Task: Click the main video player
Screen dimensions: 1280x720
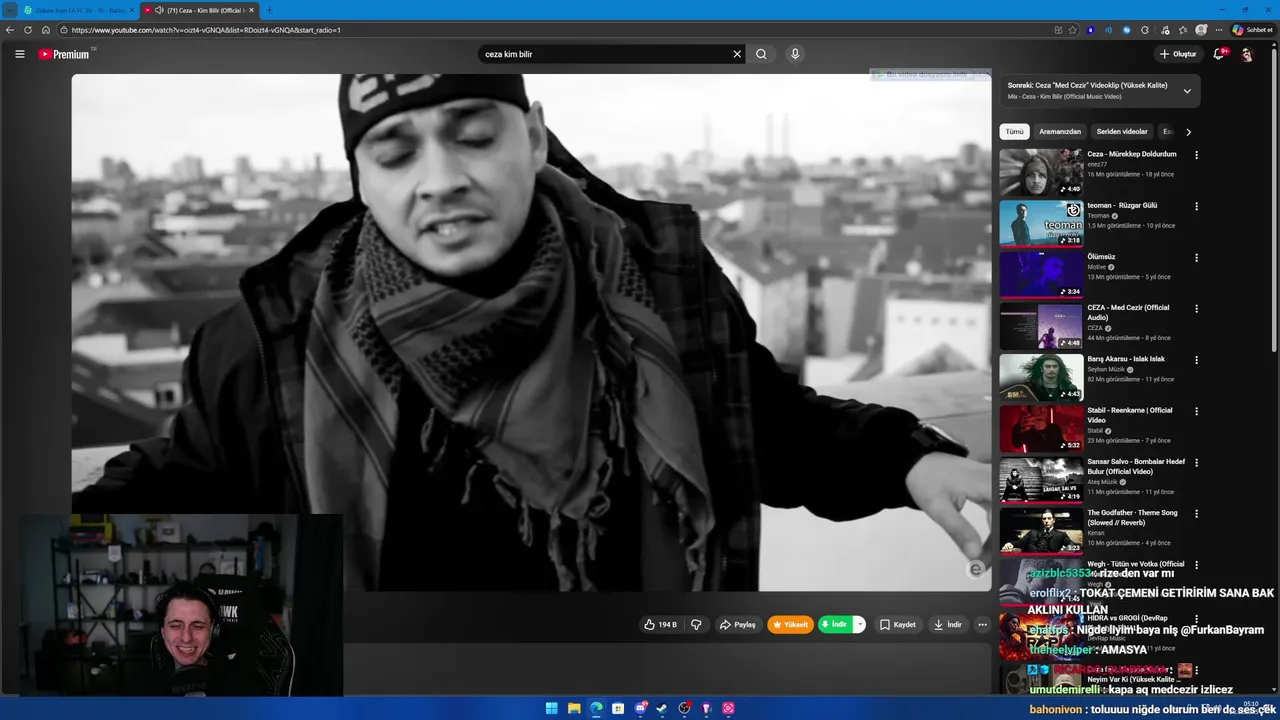Action: (531, 332)
